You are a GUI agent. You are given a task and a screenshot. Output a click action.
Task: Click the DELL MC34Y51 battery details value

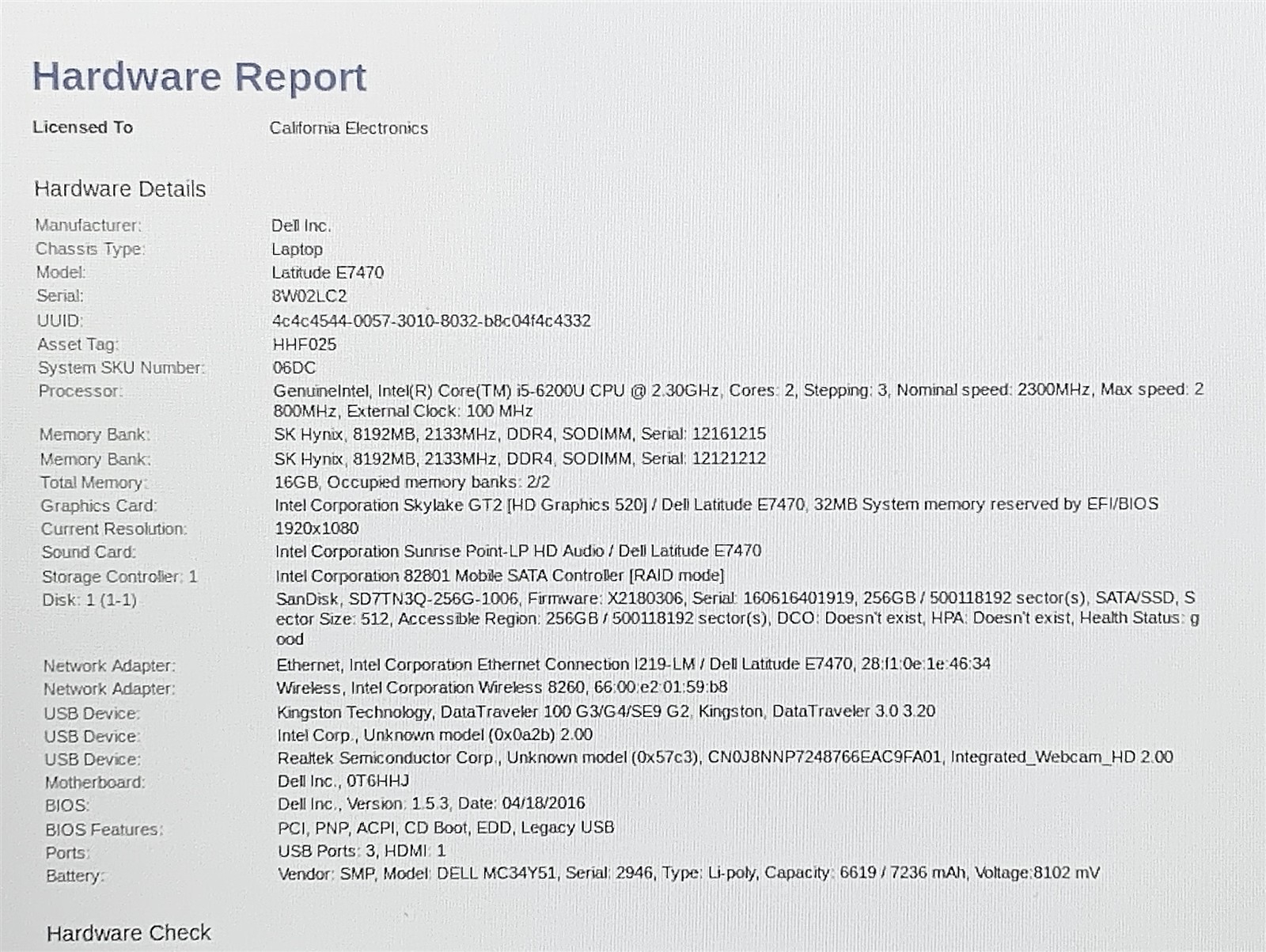pos(688,874)
